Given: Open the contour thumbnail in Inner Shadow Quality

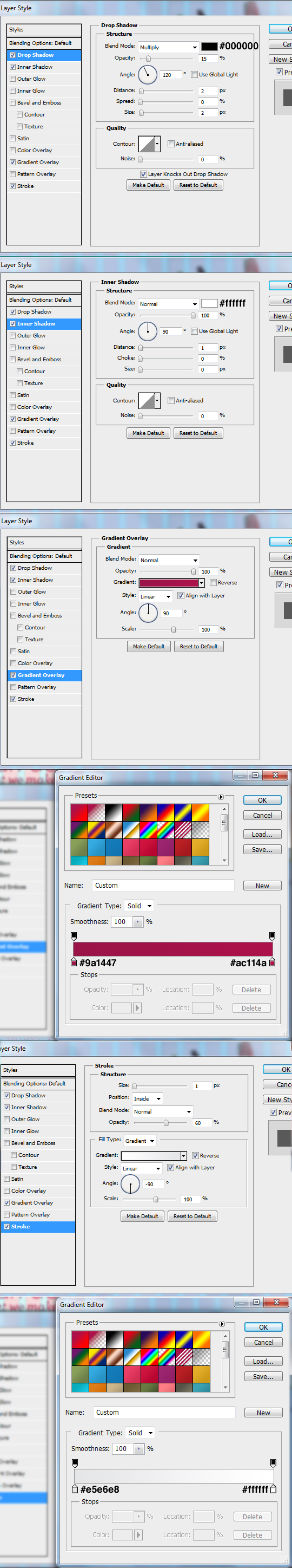Looking at the screenshot, I should pyautogui.click(x=146, y=400).
